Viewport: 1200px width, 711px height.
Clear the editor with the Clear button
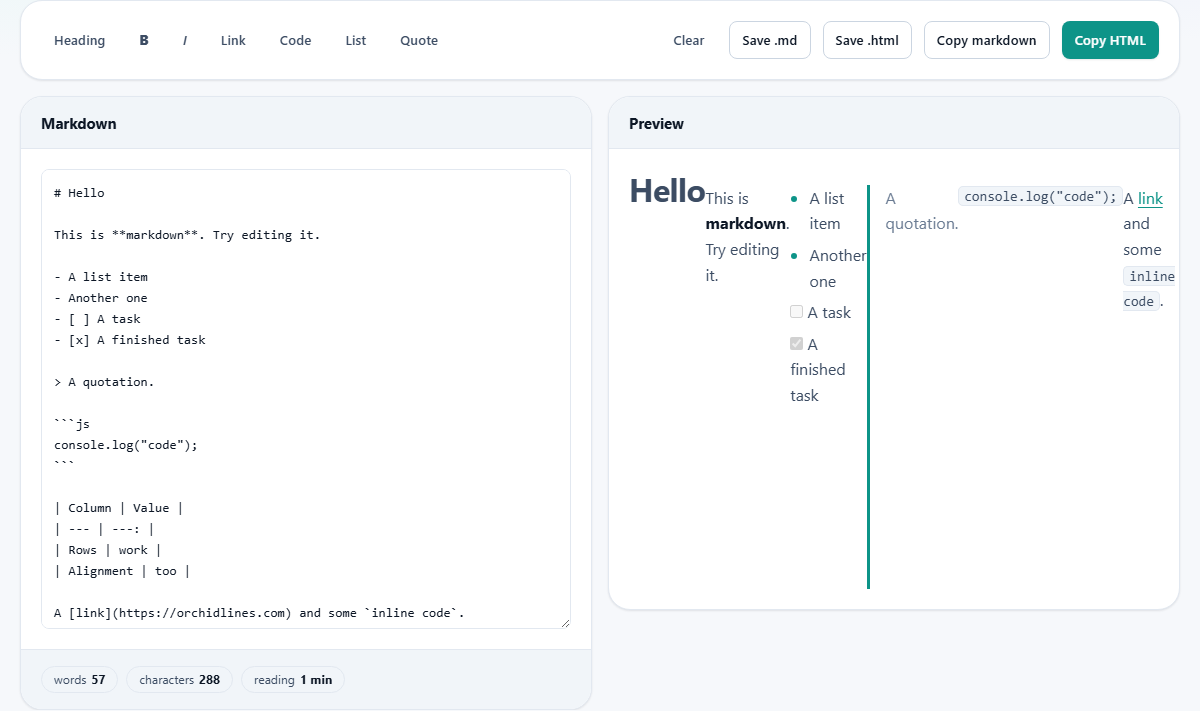pyautogui.click(x=689, y=41)
